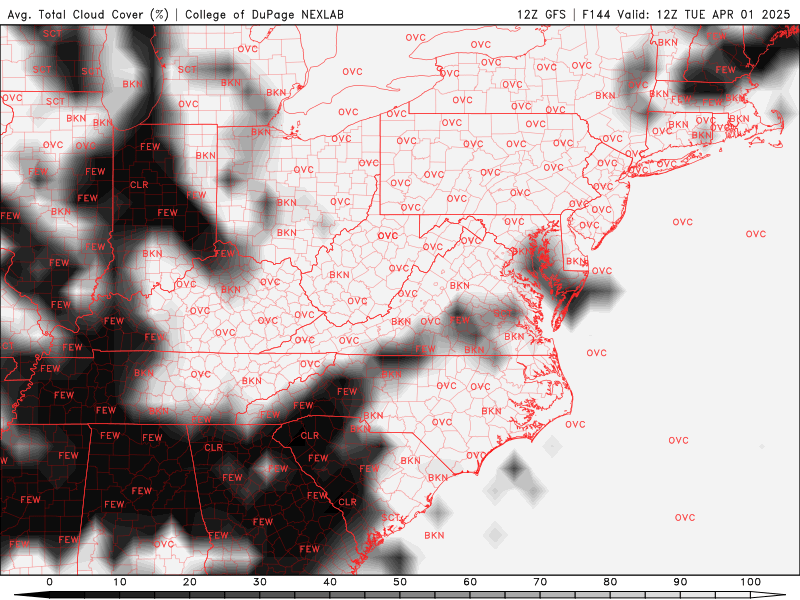Viewport: 800px width, 600px height.
Task: Click the '100' value on the color scale
Action: click(751, 582)
